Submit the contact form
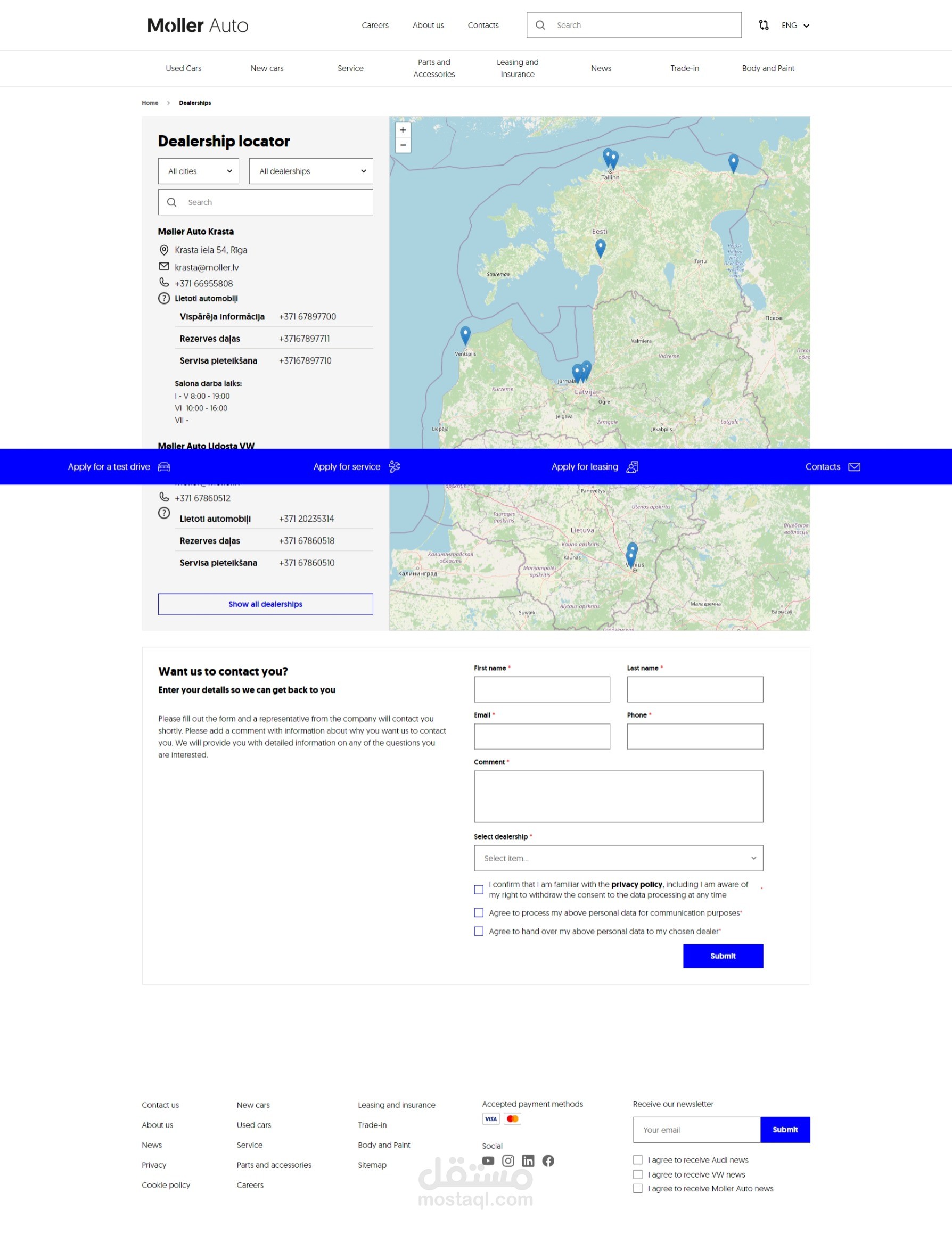Viewport: 952px width, 1234px height. (x=723, y=956)
